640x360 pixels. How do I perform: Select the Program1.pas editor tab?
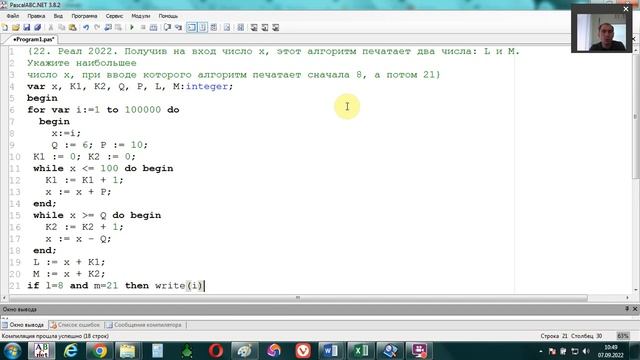coord(33,40)
